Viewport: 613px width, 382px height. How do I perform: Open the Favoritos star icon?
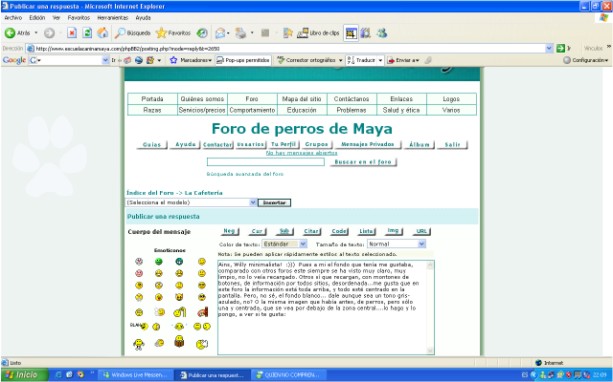161,33
